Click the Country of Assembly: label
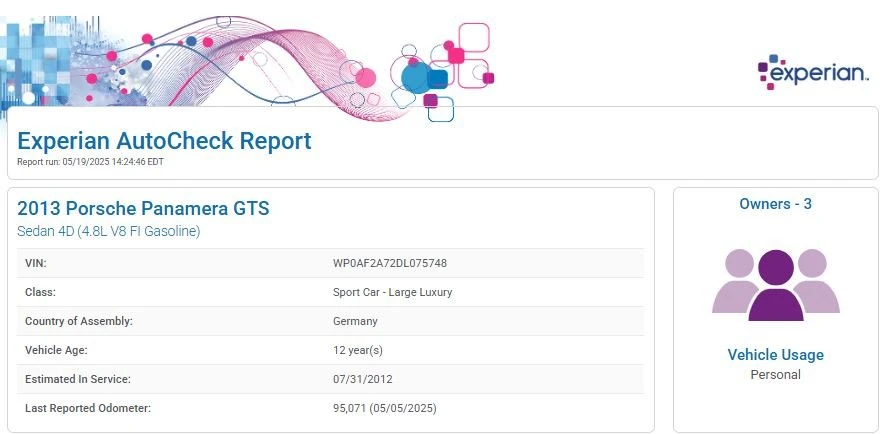Viewport: 894px width, 434px height. tap(79, 321)
